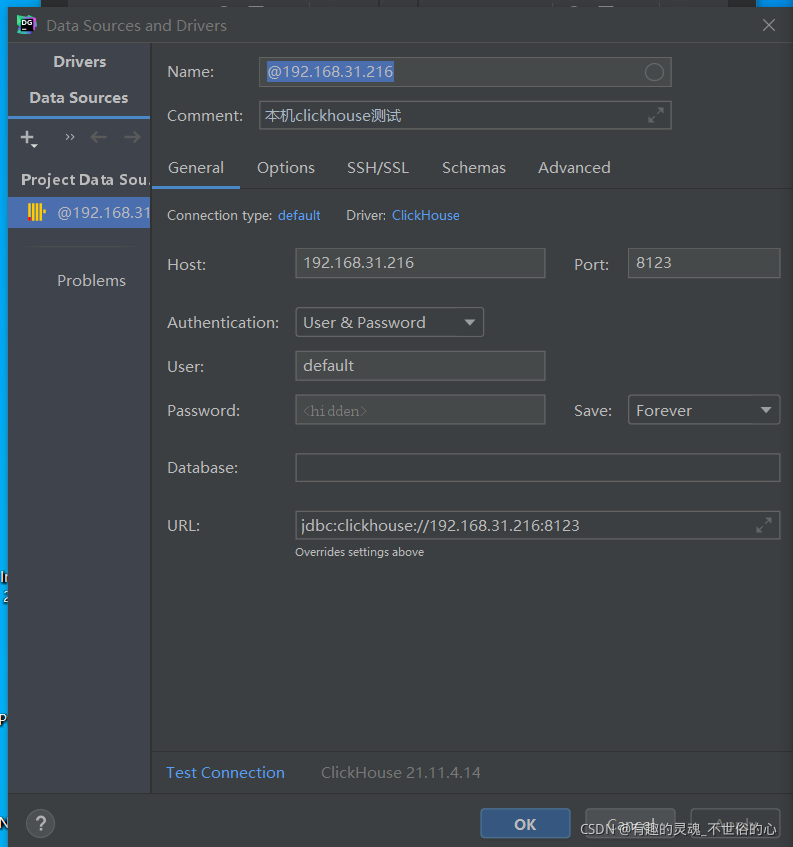Switch to the General tab
Screen dimensions: 793x847
click(x=196, y=168)
